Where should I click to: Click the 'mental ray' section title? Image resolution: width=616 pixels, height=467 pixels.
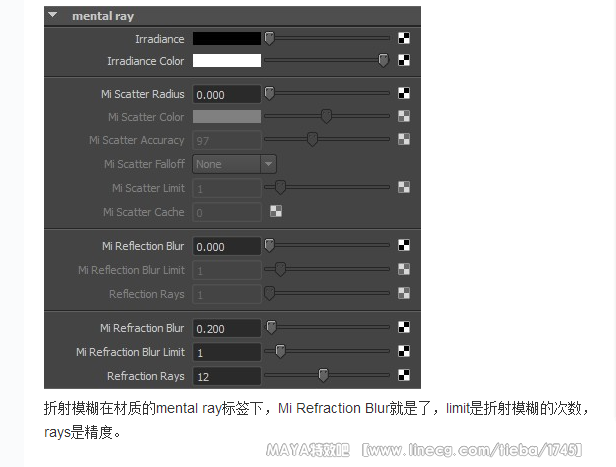[103, 16]
